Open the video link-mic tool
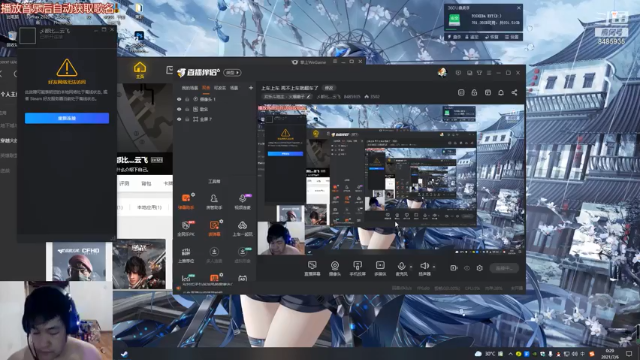 [x=242, y=201]
